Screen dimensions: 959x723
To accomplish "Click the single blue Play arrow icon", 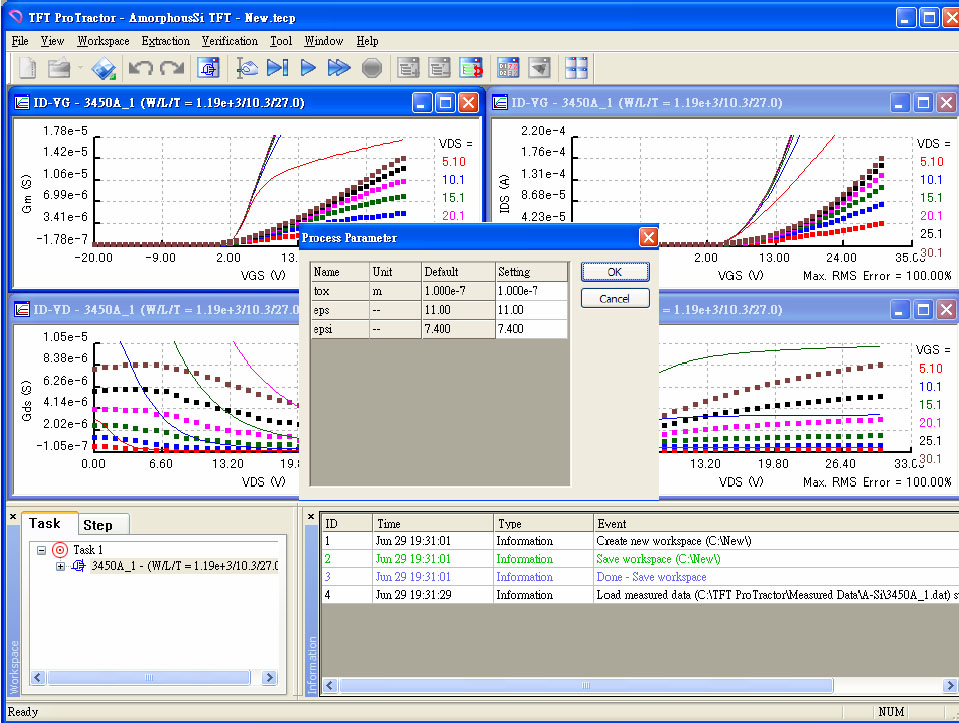I will pyautogui.click(x=308, y=68).
